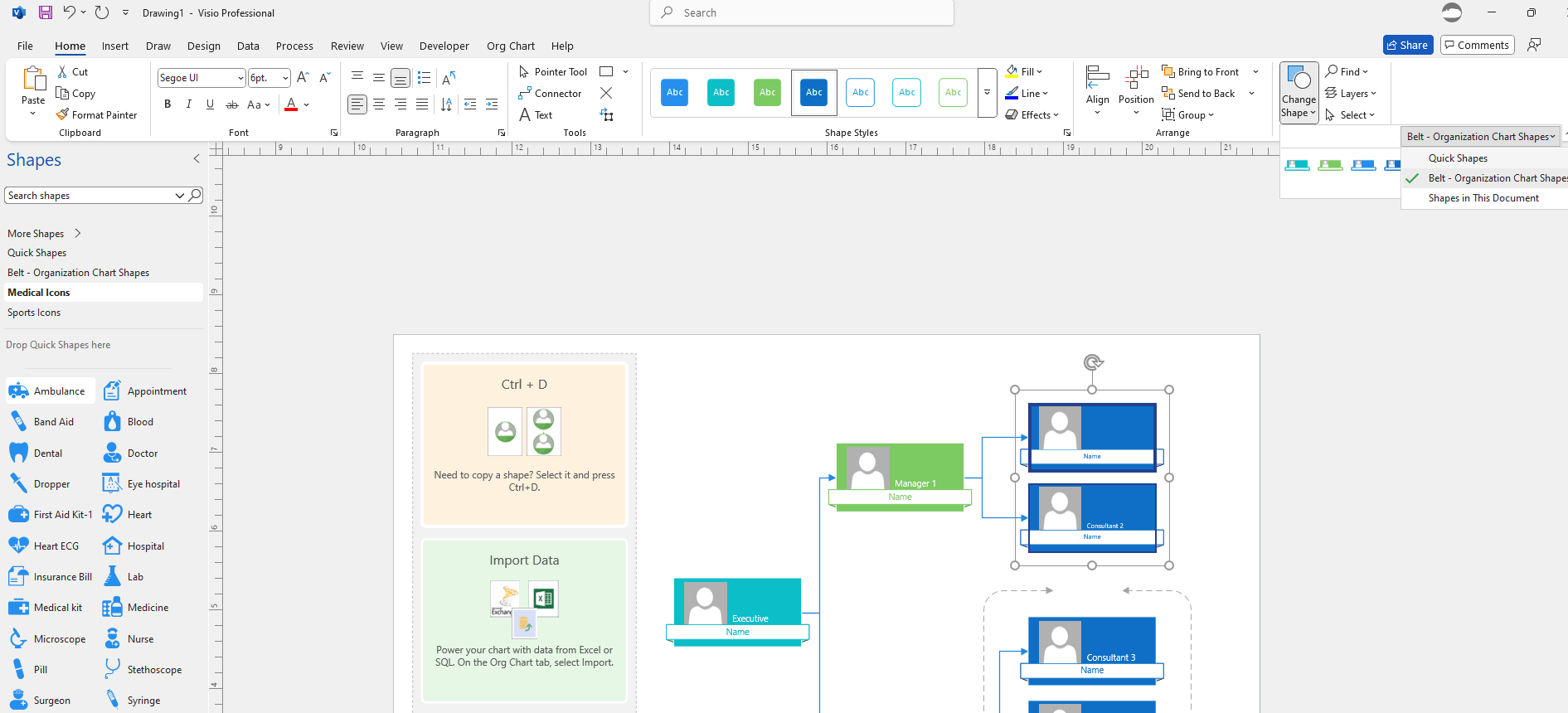Click the Save icon in title bar
Image resolution: width=1568 pixels, height=713 pixels.
45,12
